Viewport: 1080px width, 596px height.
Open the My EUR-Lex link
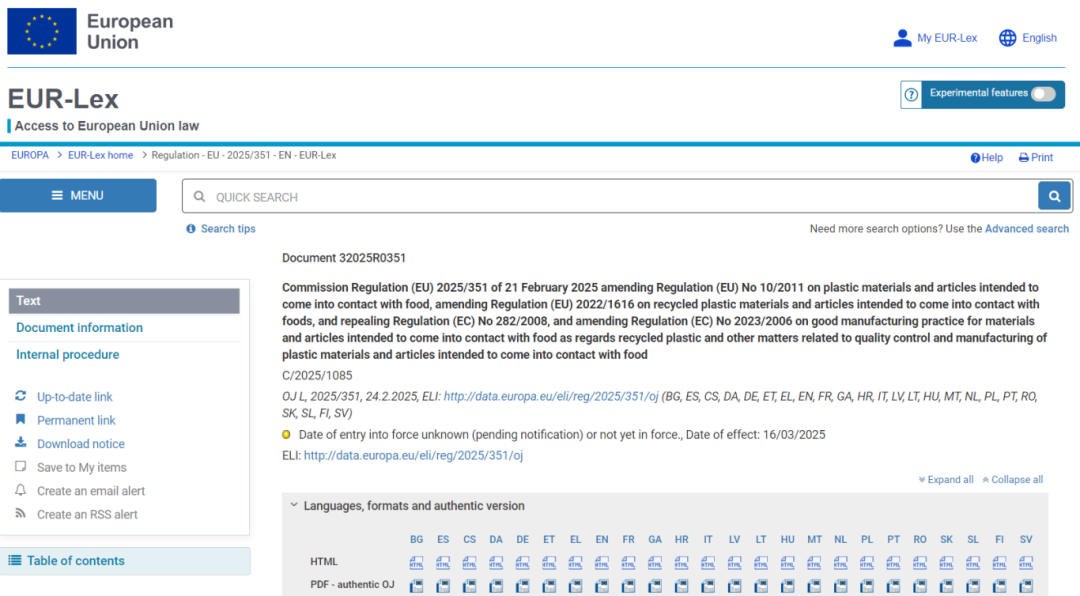coord(947,38)
